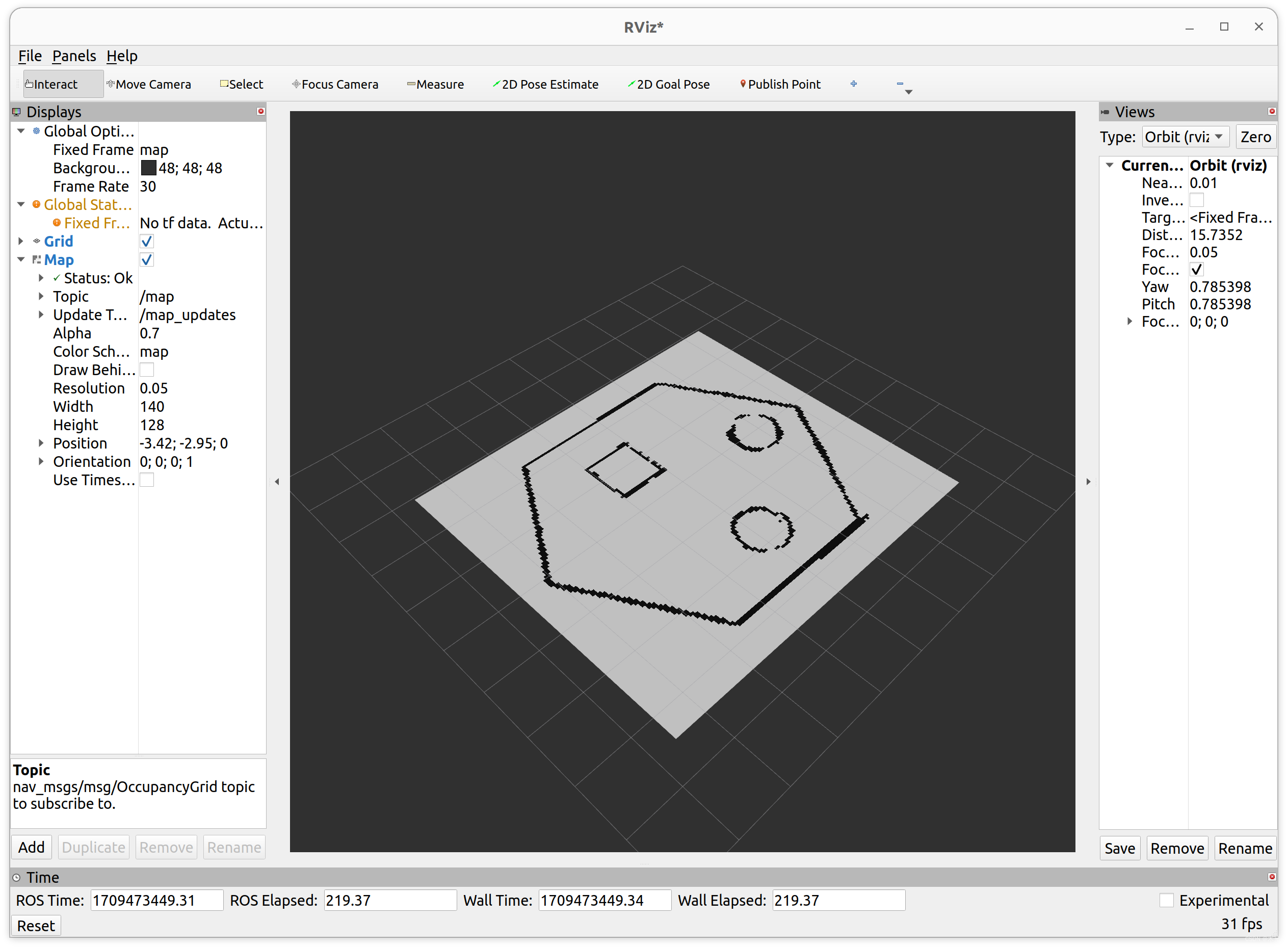This screenshot has width=1288, height=947.
Task: Expand the Global Status tree item
Action: coord(22,205)
